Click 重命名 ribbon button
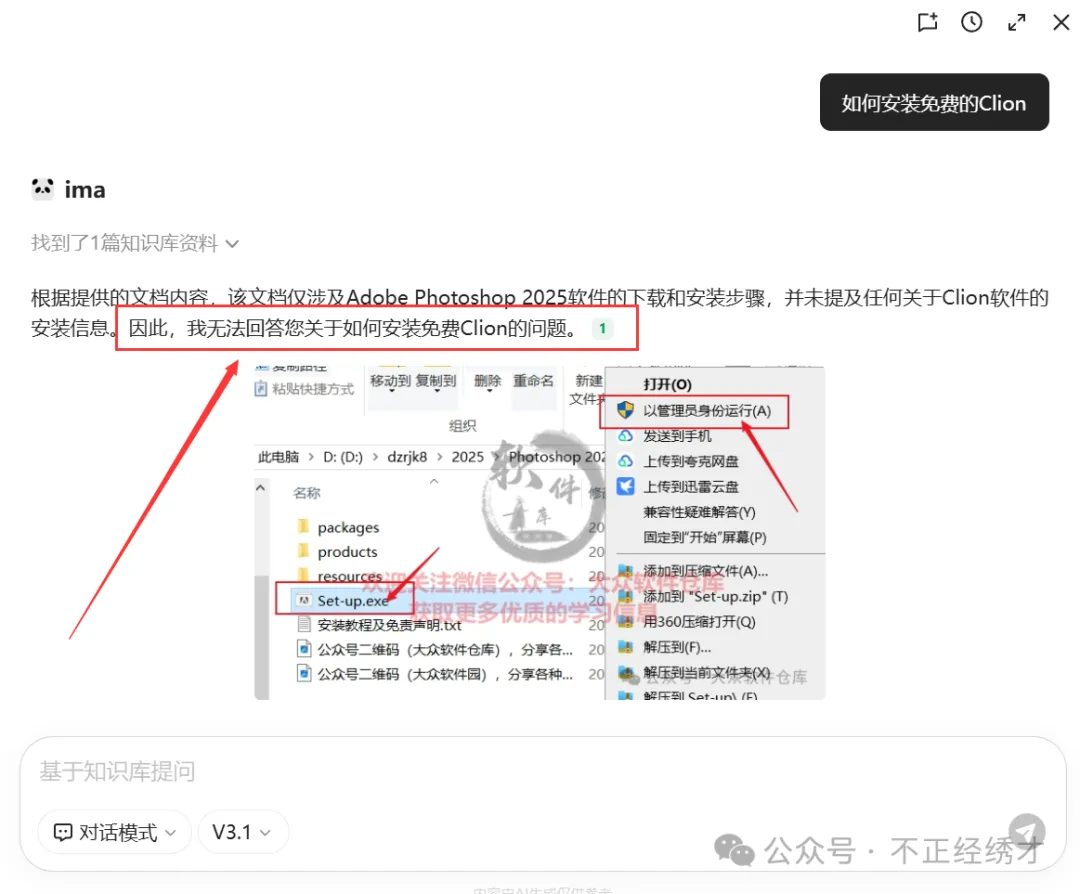Viewport: 1080px width, 894px height. 533,381
